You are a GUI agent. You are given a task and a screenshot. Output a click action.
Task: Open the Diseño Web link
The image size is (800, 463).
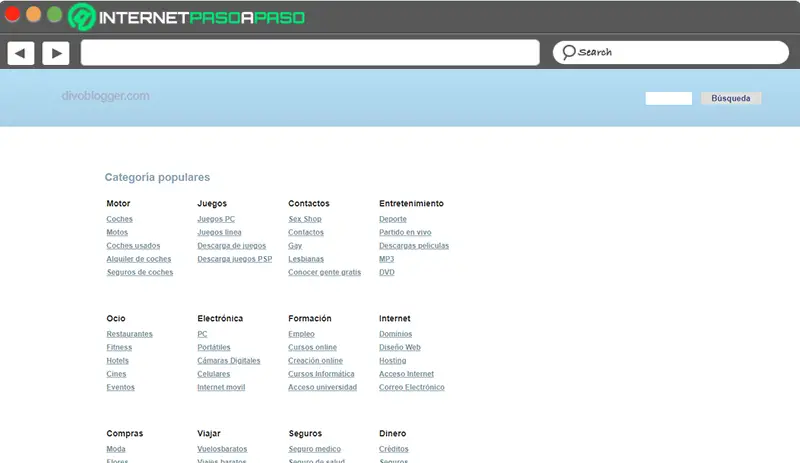tap(399, 347)
